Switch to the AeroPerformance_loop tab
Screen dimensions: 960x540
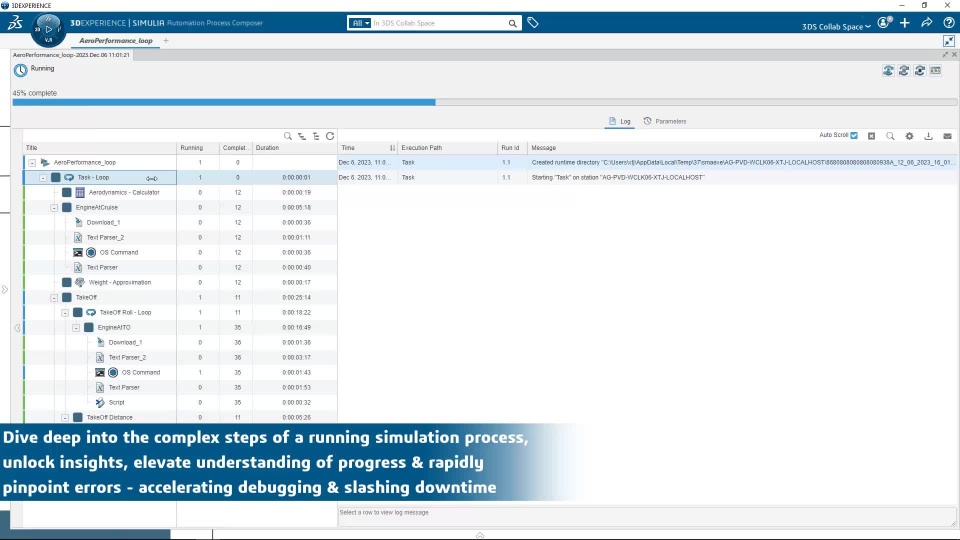point(116,40)
